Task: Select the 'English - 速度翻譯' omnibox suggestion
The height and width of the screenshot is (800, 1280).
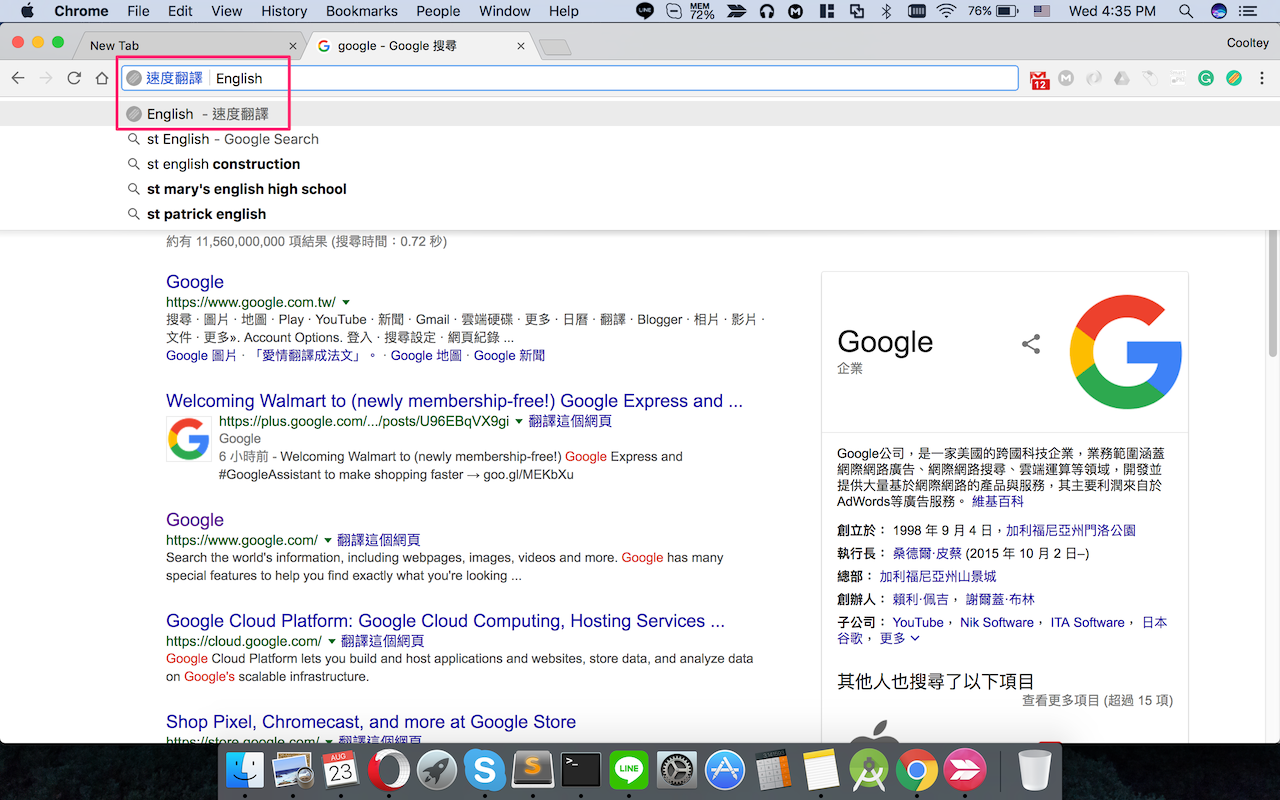Action: click(640, 114)
